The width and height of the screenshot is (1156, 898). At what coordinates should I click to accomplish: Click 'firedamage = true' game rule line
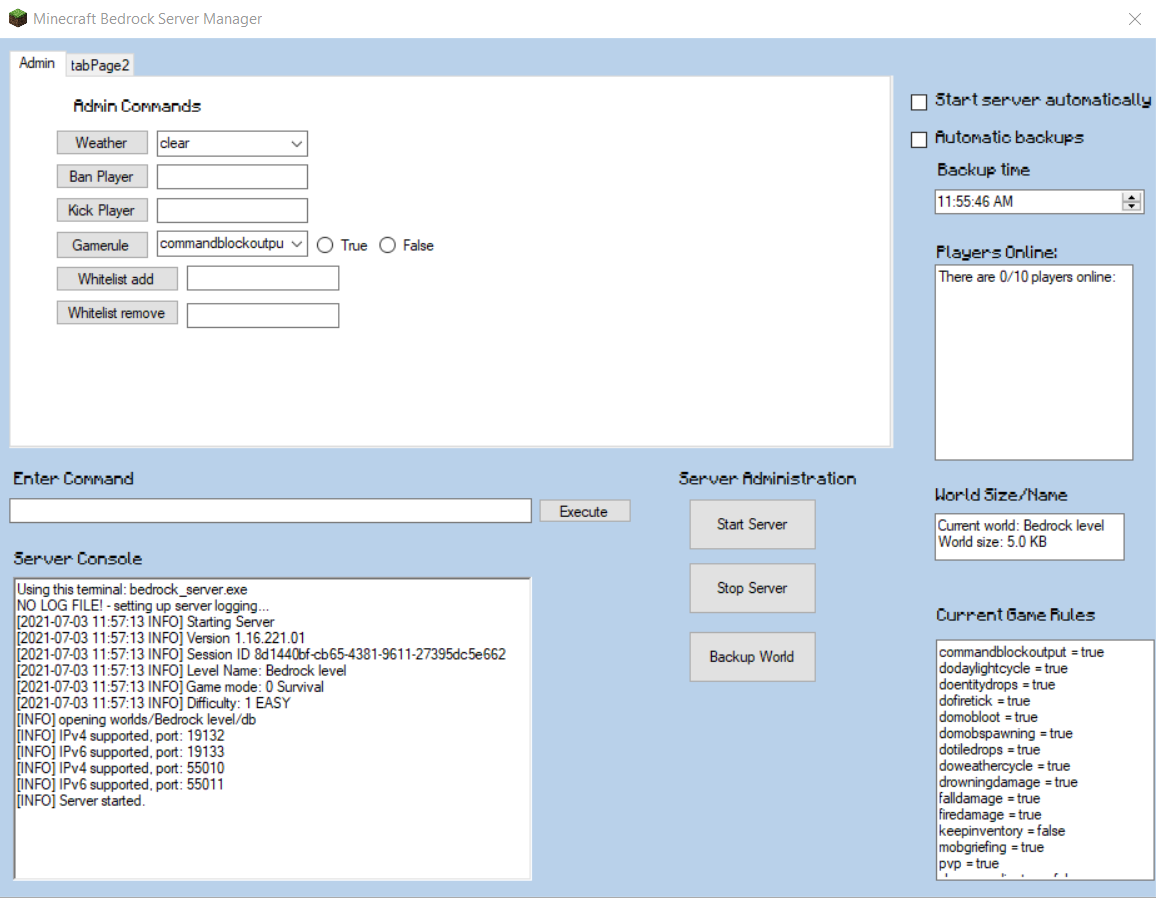pos(990,814)
